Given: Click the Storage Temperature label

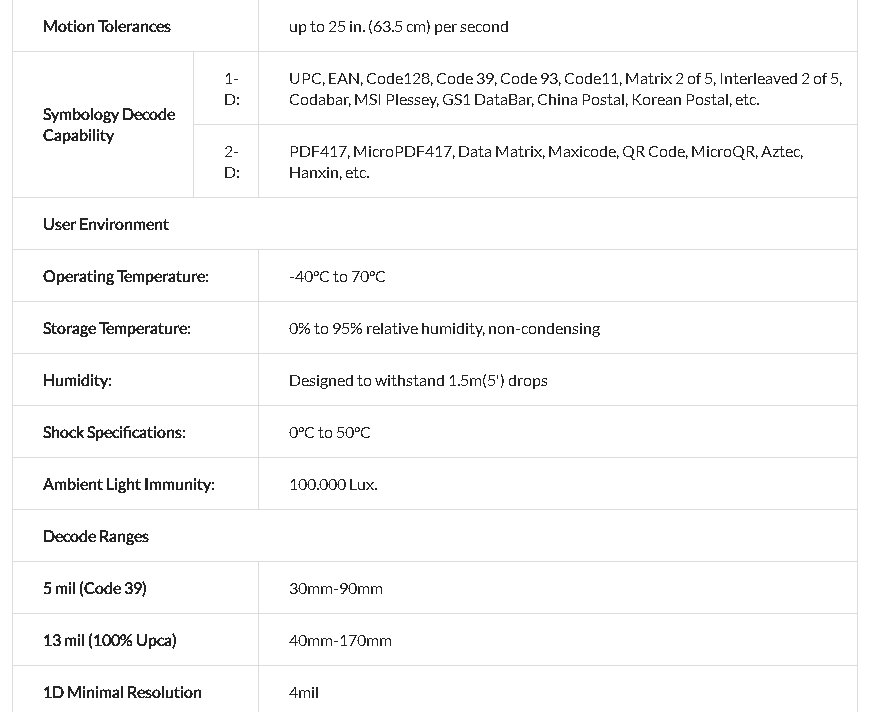Looking at the screenshot, I should coord(117,328).
